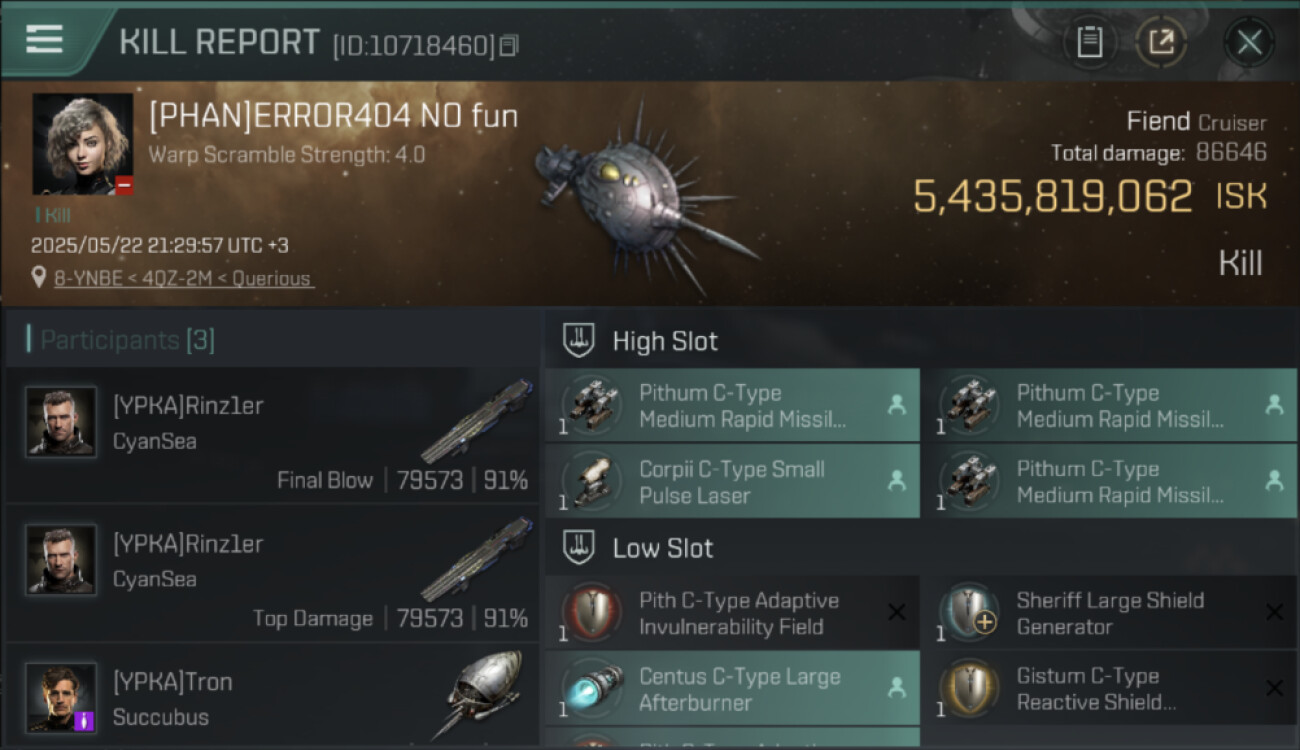The image size is (1300, 750).
Task: Click the X beside Pith C-Type Adaptive Invulnerability Field
Action: pos(896,613)
